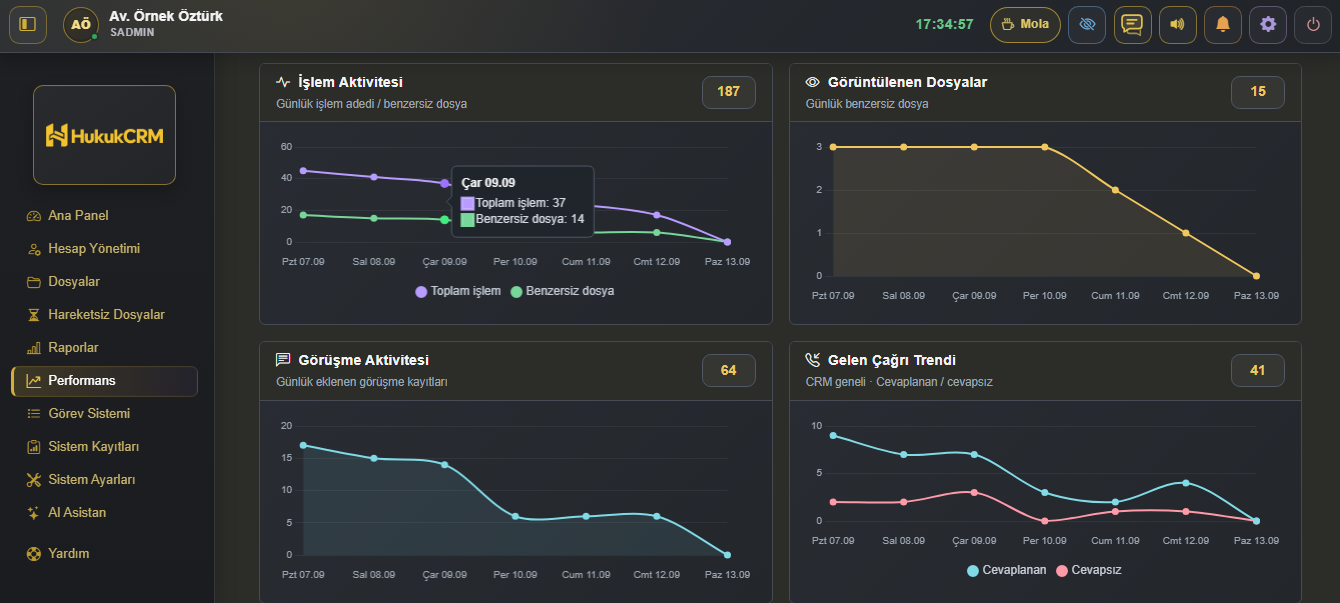Click Görüntülenen Dosyalar eye icon

(813, 82)
